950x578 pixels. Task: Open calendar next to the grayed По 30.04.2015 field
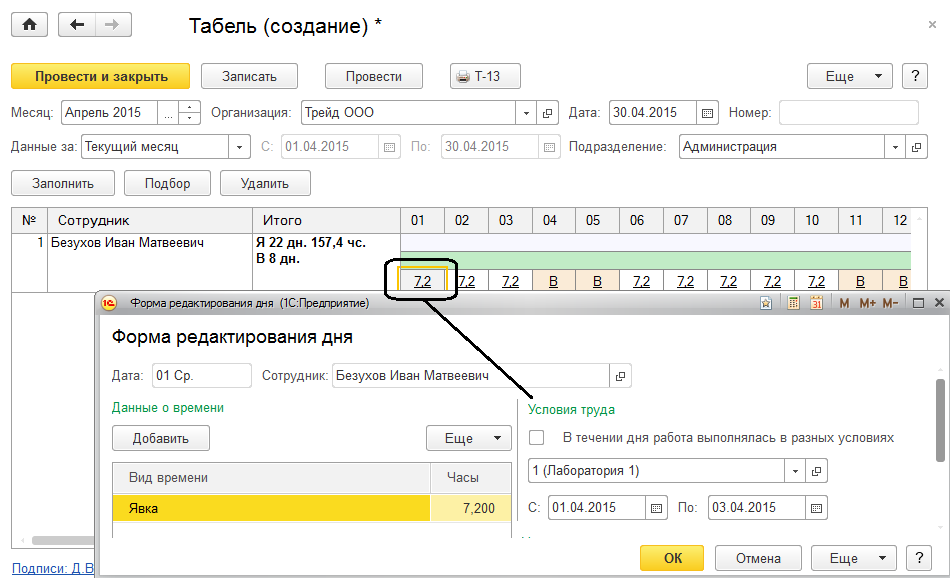tap(549, 147)
